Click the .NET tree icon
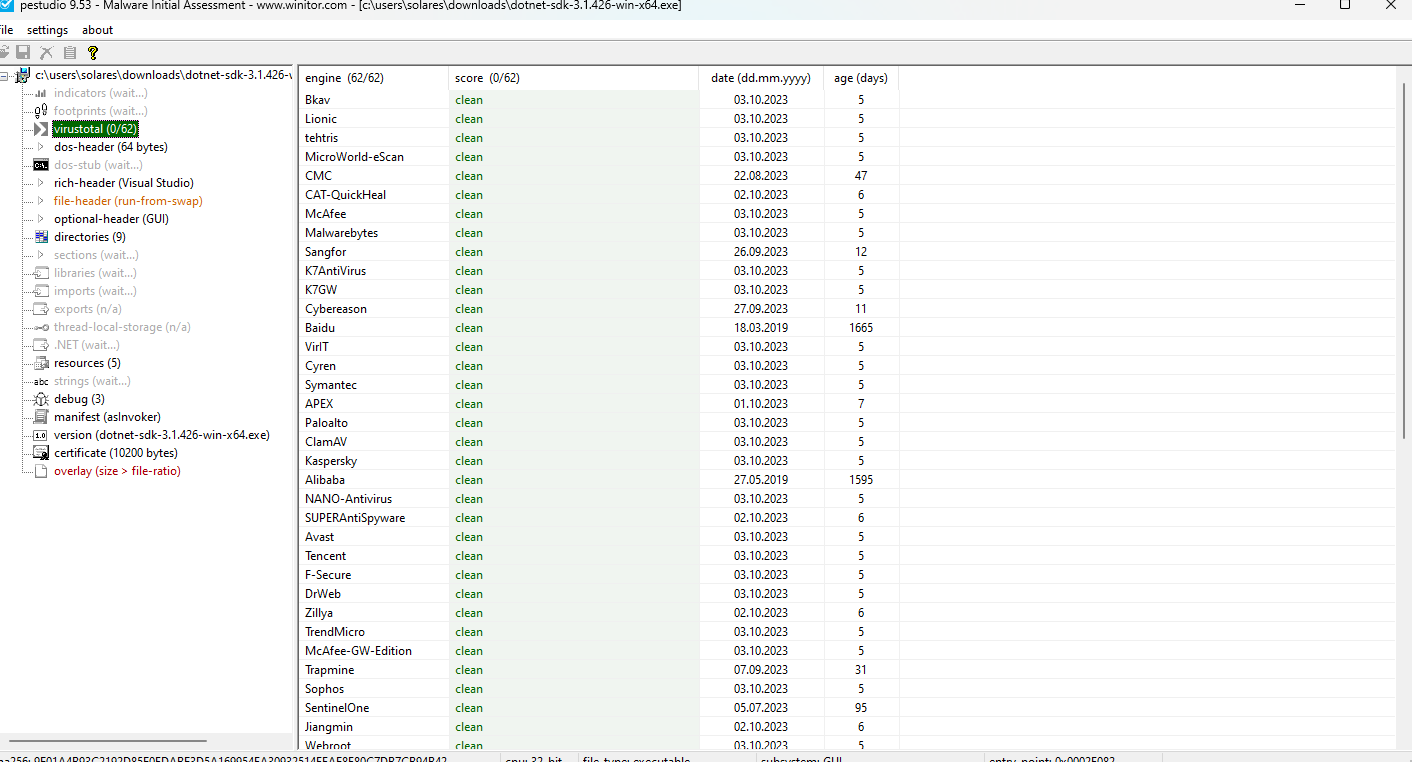Viewport: 1412px width, 762px height. [x=41, y=345]
